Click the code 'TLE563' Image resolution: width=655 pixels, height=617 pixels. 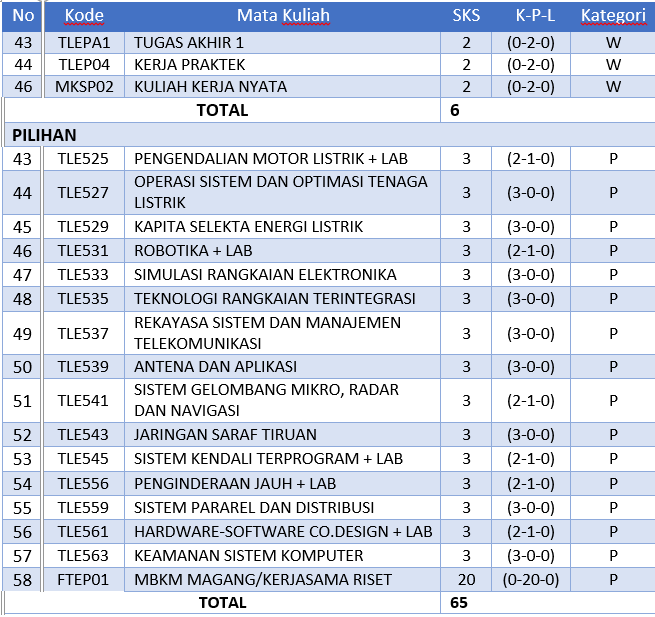(83, 556)
